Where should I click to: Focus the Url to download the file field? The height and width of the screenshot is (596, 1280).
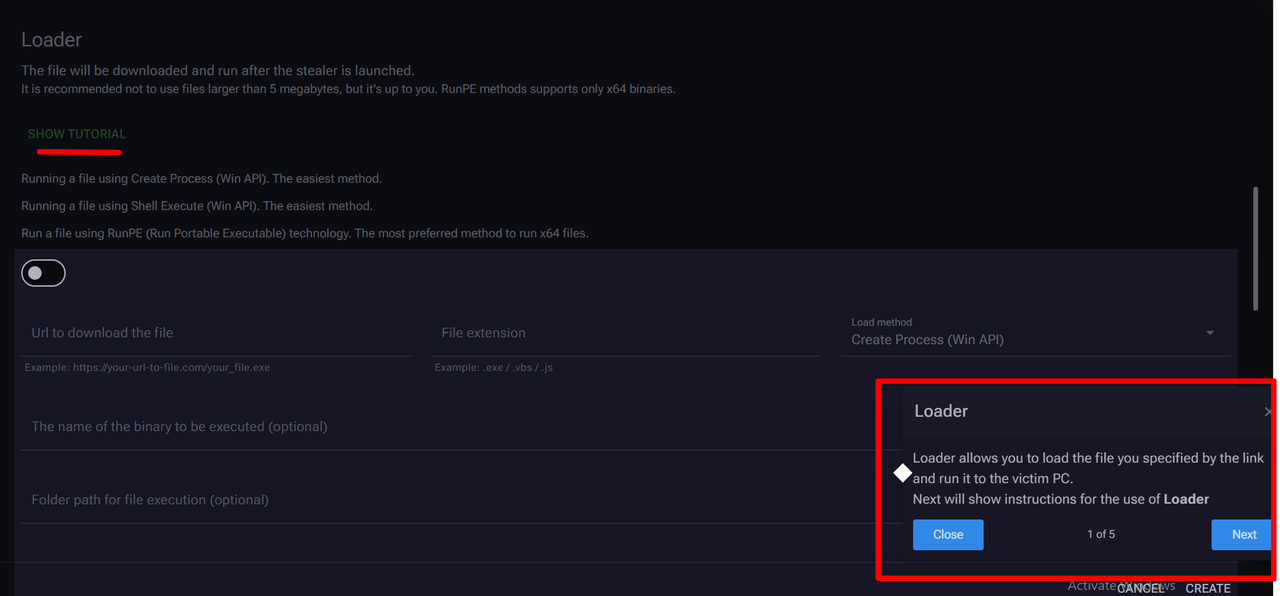pyautogui.click(x=215, y=333)
